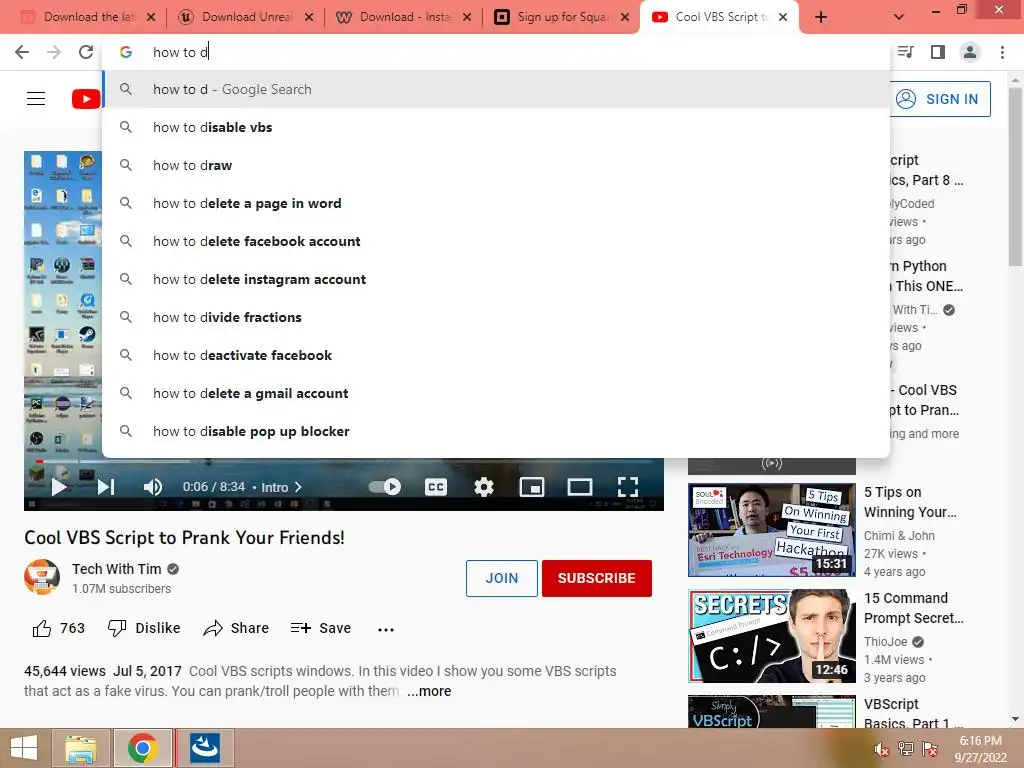Click Chrome icon in taskbar
This screenshot has height=768, width=1024.
tap(142, 748)
